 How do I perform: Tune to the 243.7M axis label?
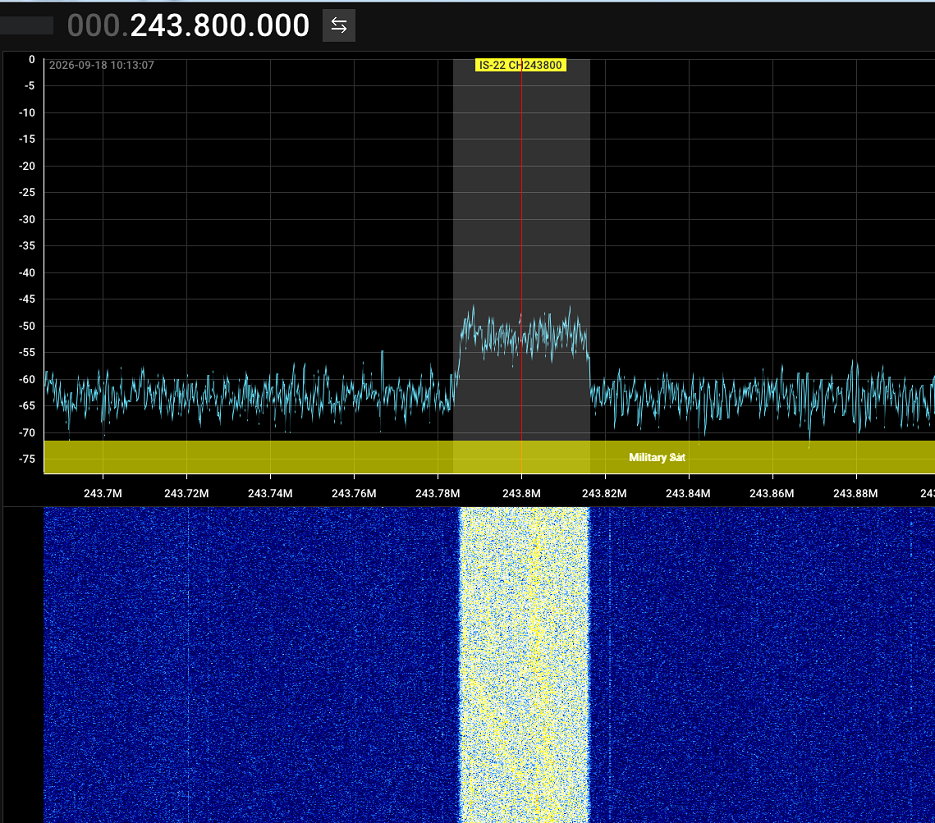[x=103, y=493]
